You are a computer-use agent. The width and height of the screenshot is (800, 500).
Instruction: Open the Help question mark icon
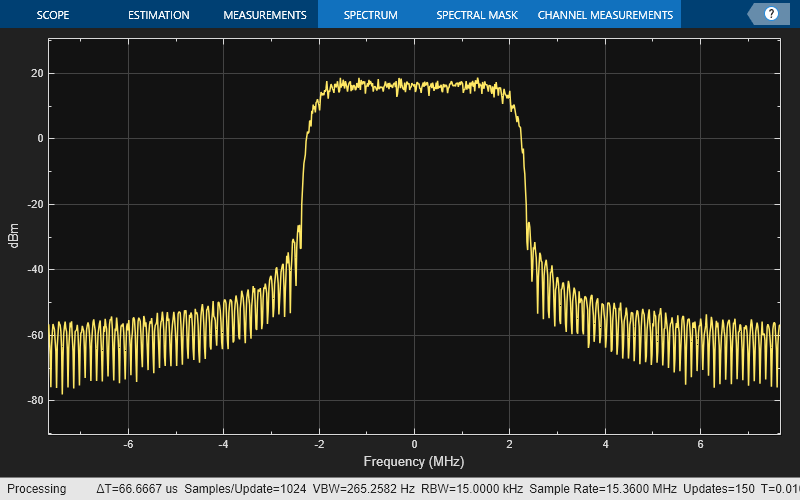pos(771,14)
